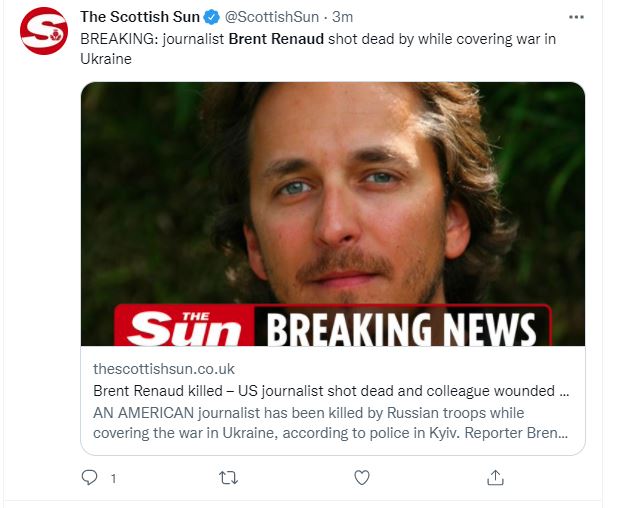The image size is (625, 508).
Task: Click the word Ukraine in tweet text
Action: pyautogui.click(x=106, y=59)
